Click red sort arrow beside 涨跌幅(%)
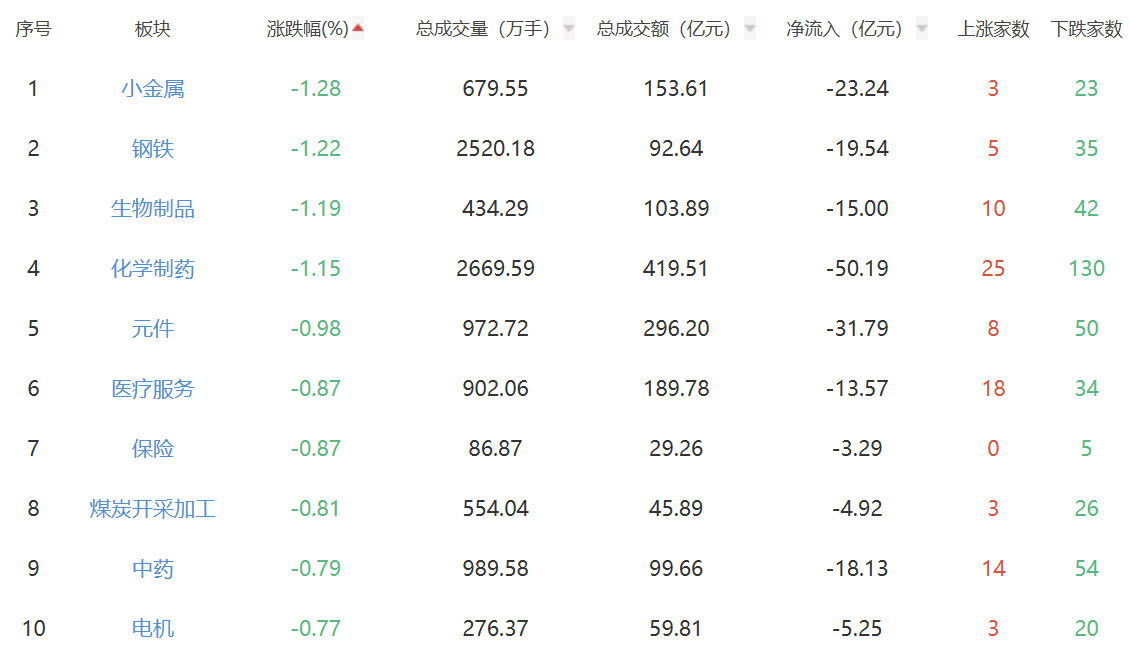1130x660 pixels. pos(357,28)
